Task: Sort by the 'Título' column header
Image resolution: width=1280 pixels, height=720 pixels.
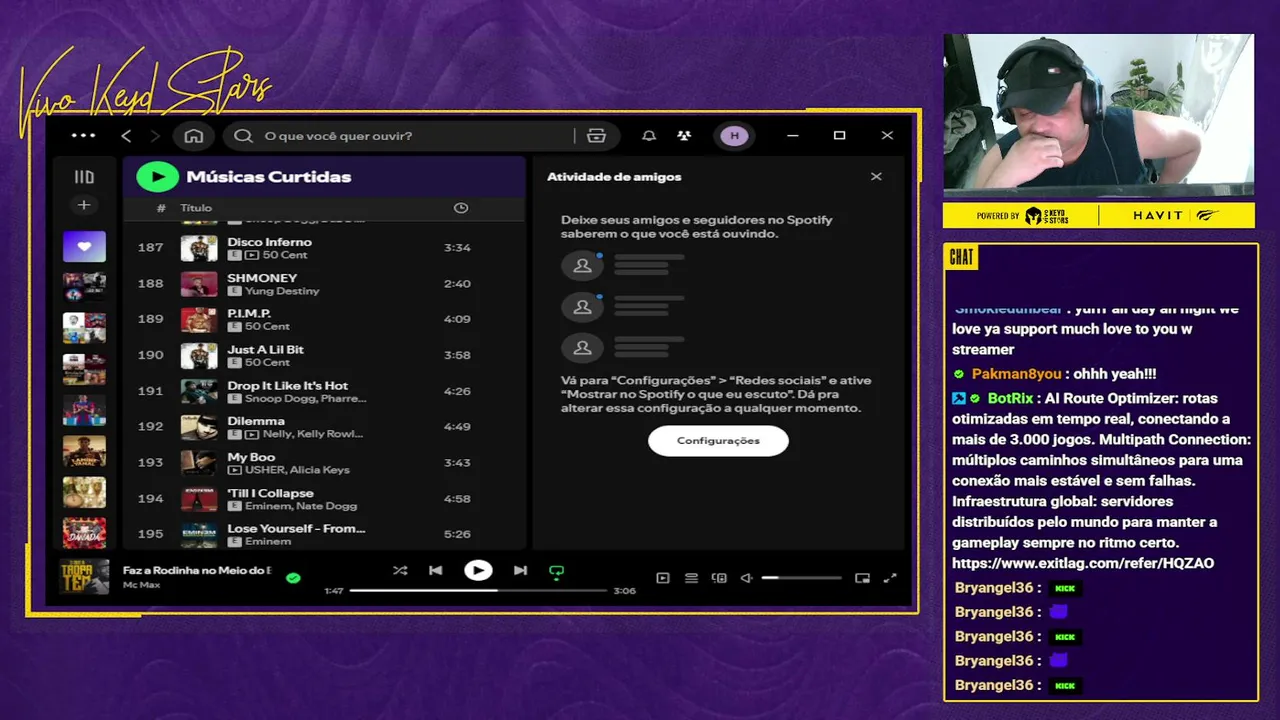Action: pos(196,208)
